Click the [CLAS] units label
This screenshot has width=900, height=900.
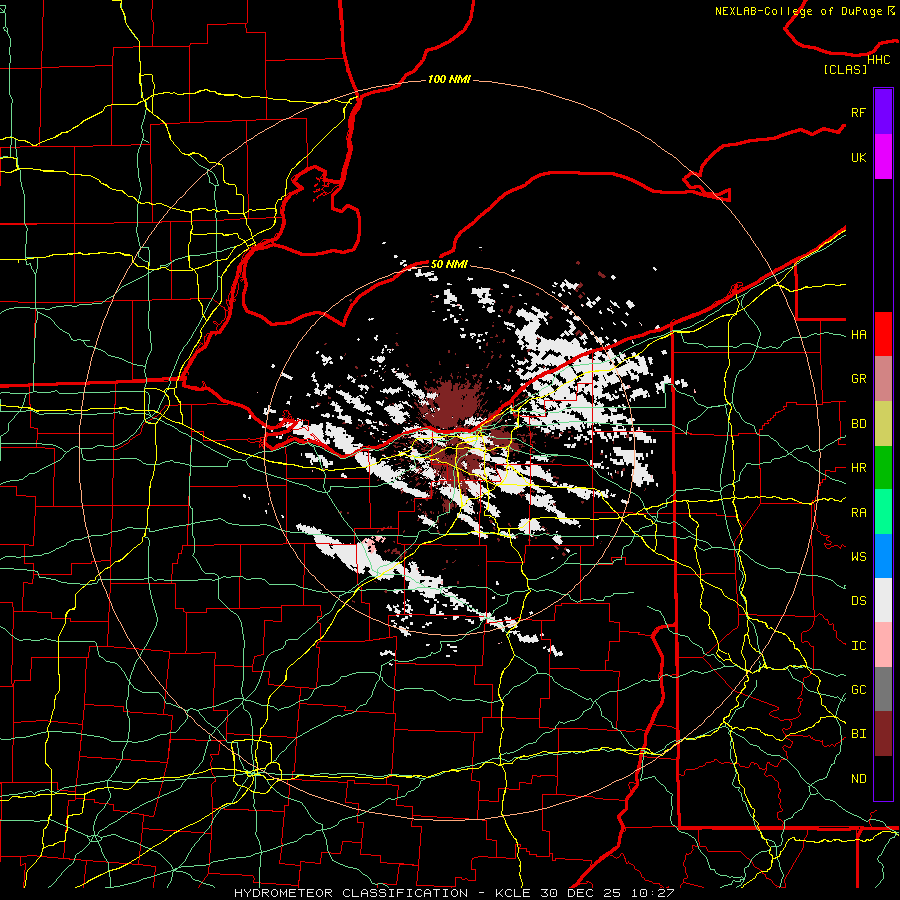coord(845,69)
